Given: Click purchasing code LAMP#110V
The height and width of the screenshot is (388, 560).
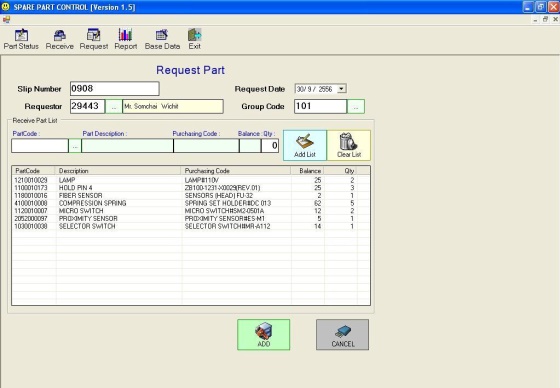Looking at the screenshot, I should [202, 180].
